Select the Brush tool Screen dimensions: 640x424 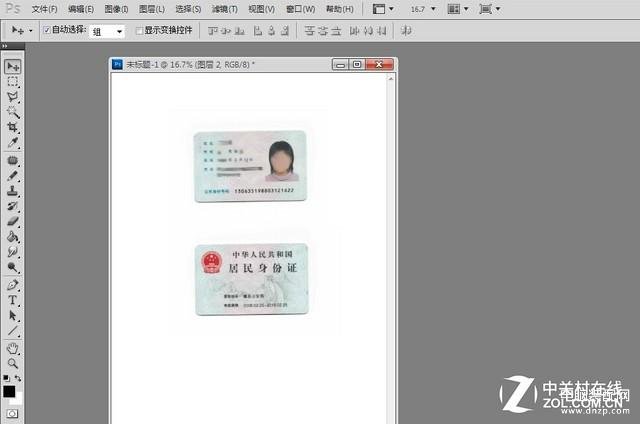[x=13, y=176]
